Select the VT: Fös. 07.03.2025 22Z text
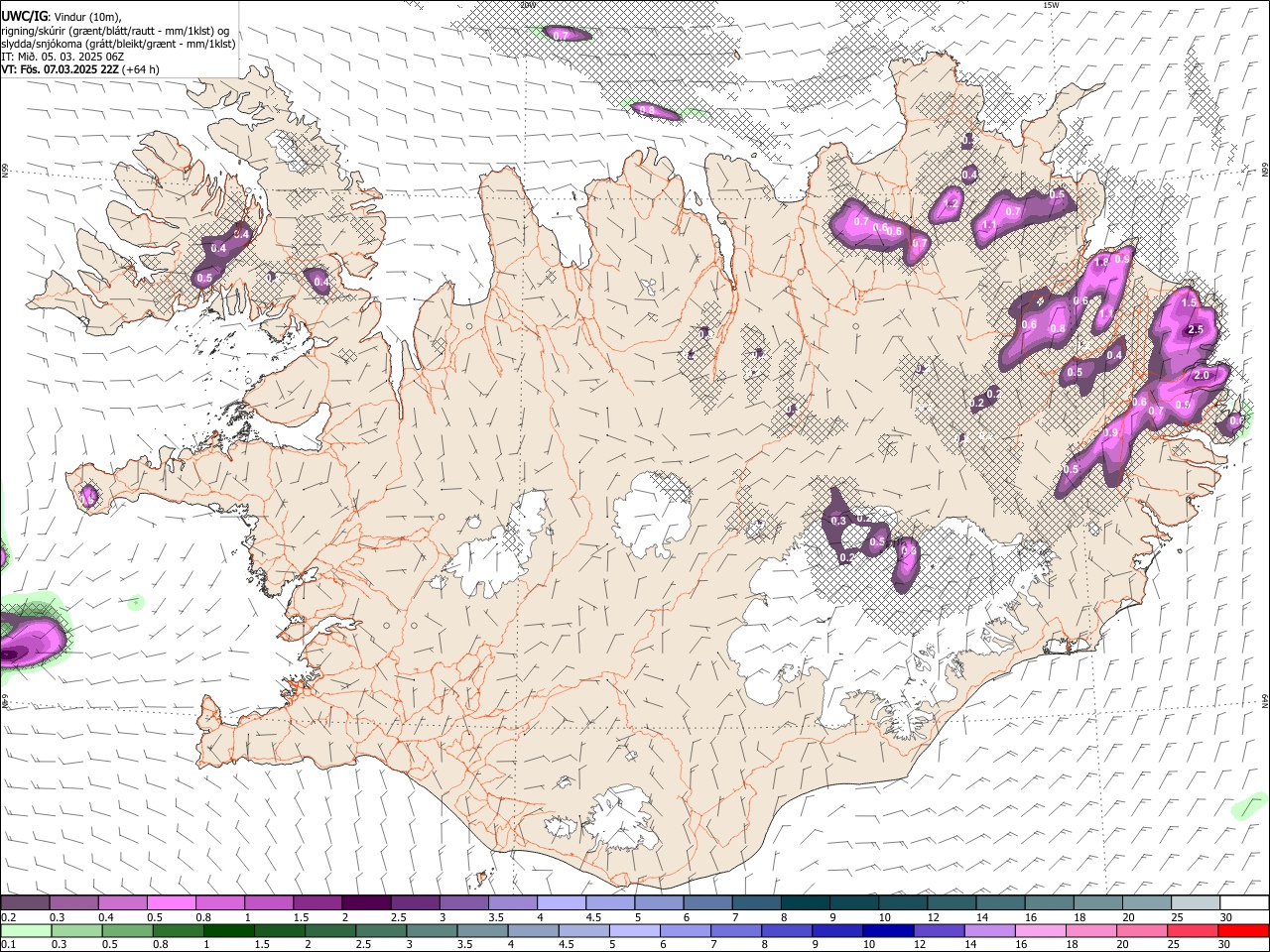 pos(61,69)
